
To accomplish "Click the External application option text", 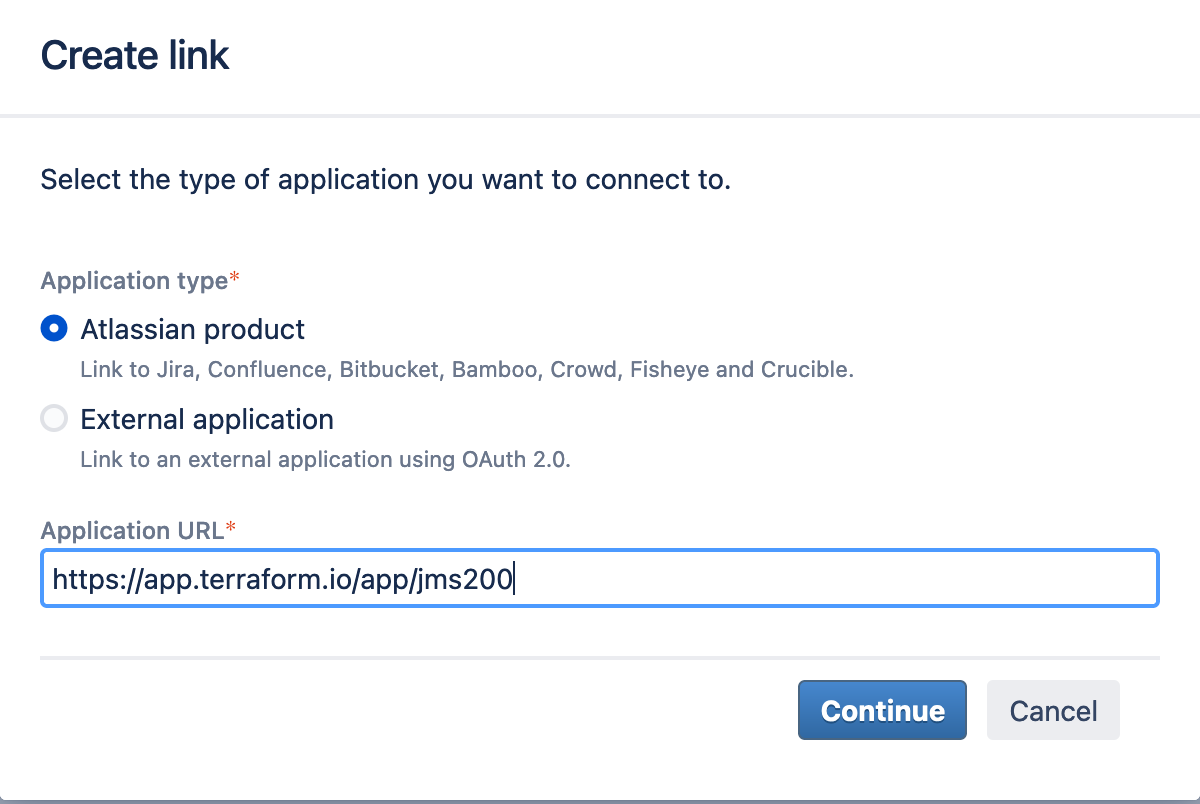I will pyautogui.click(x=207, y=419).
